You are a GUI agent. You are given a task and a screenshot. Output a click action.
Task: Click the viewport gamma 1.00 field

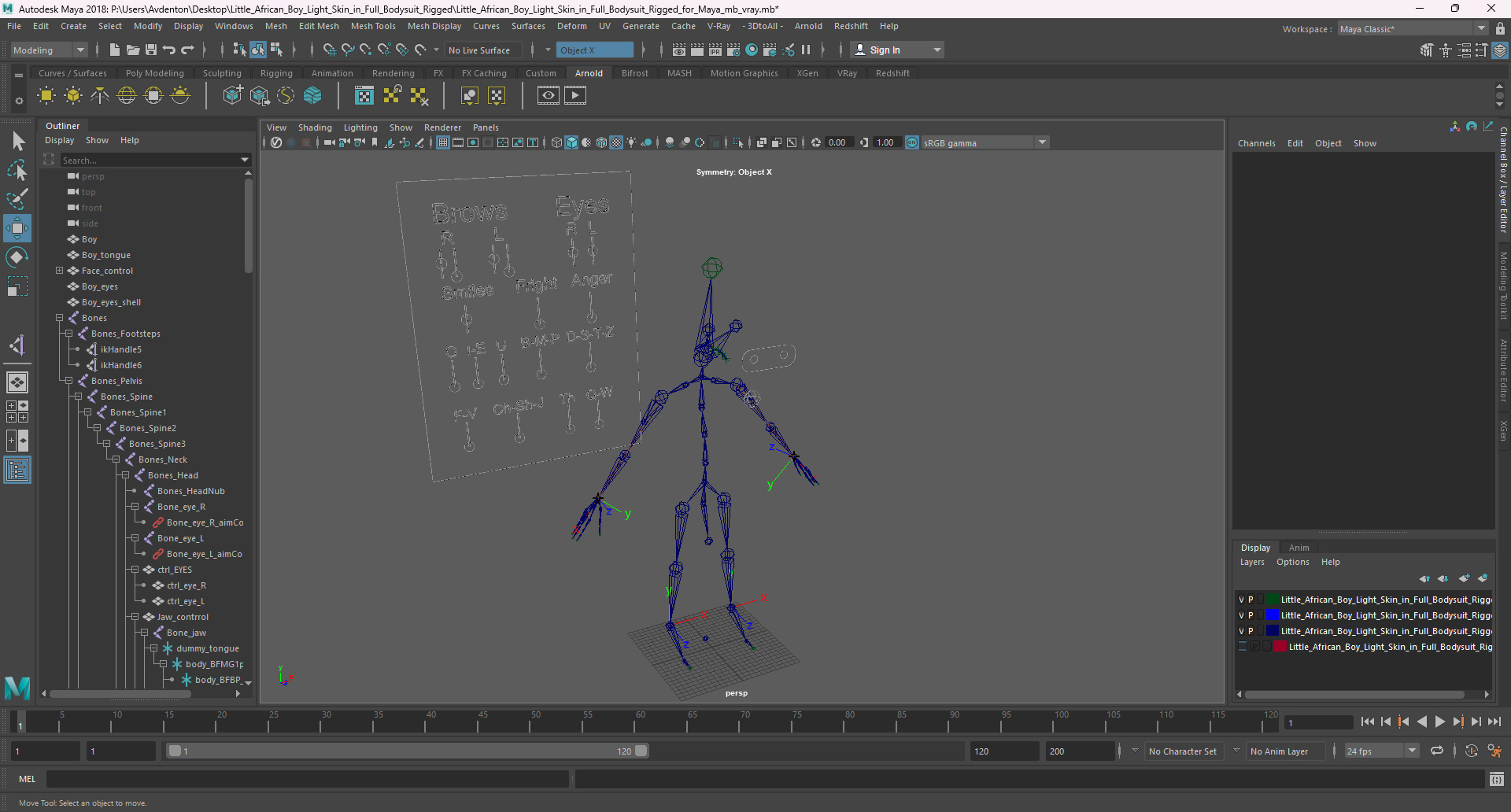[886, 142]
